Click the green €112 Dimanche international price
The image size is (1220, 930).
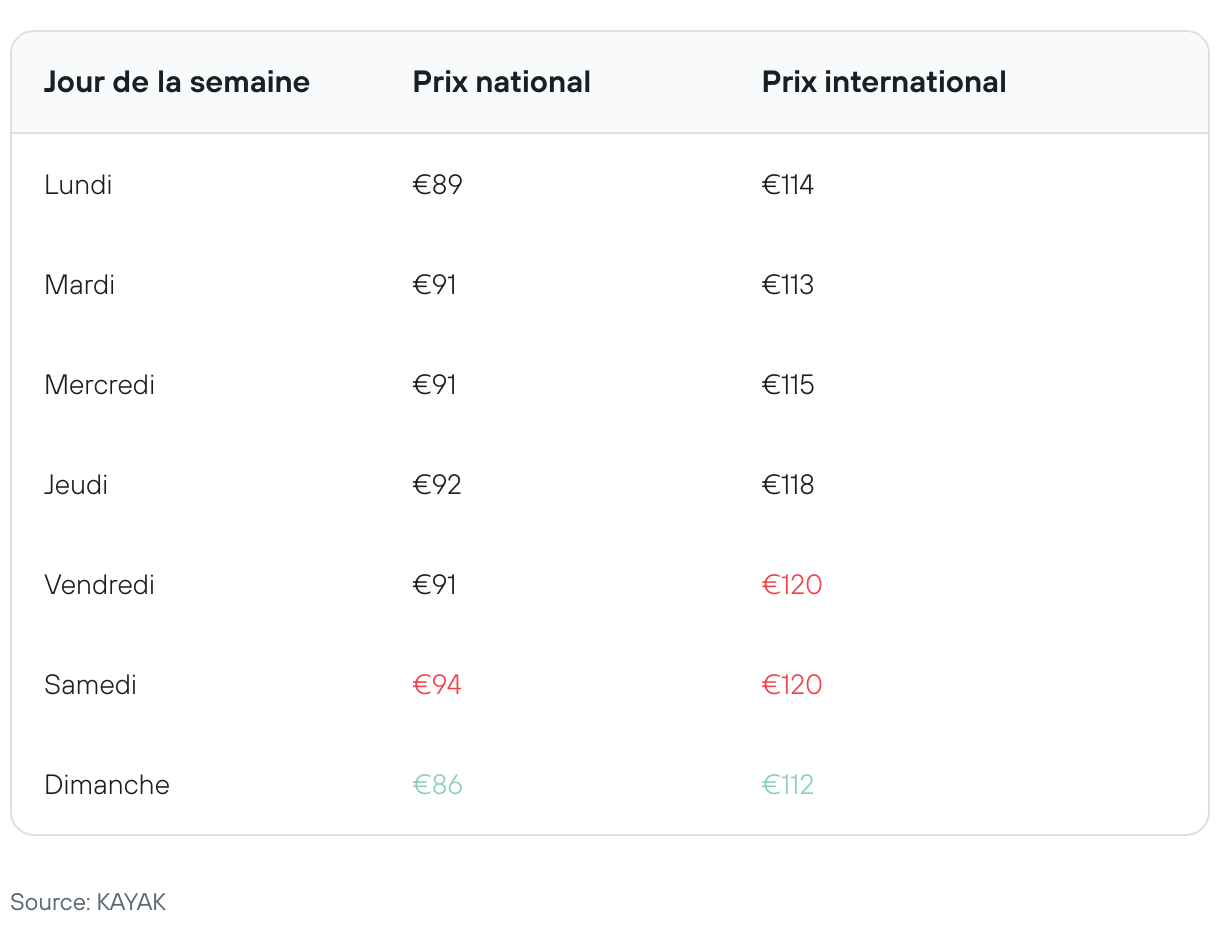pyautogui.click(x=788, y=785)
